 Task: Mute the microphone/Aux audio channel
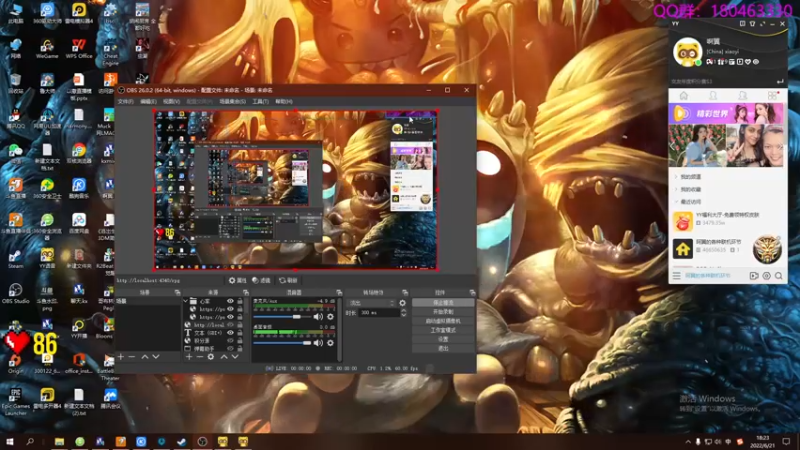click(x=318, y=317)
